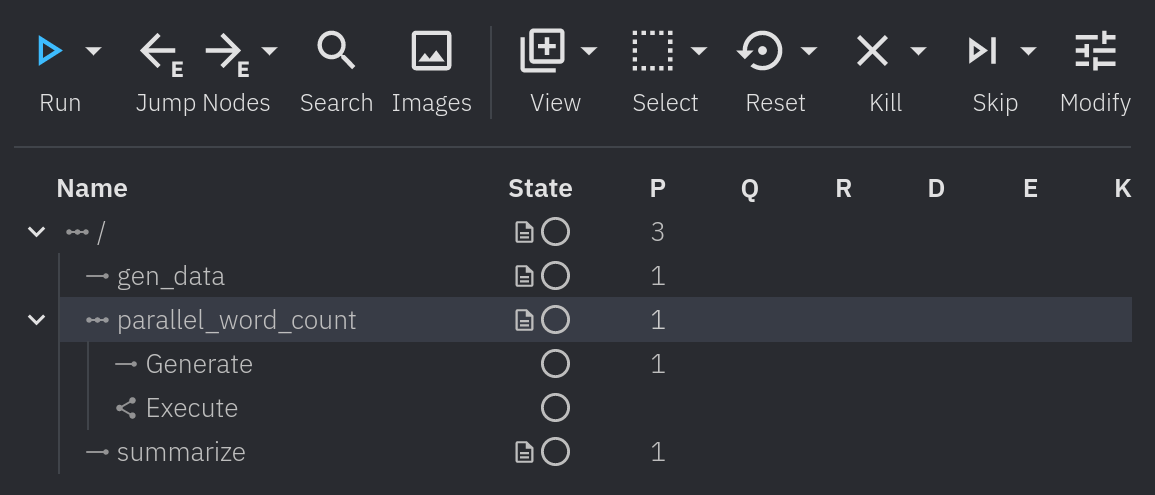
Task: Open the Select dropdown arrow
Action: (x=699, y=50)
